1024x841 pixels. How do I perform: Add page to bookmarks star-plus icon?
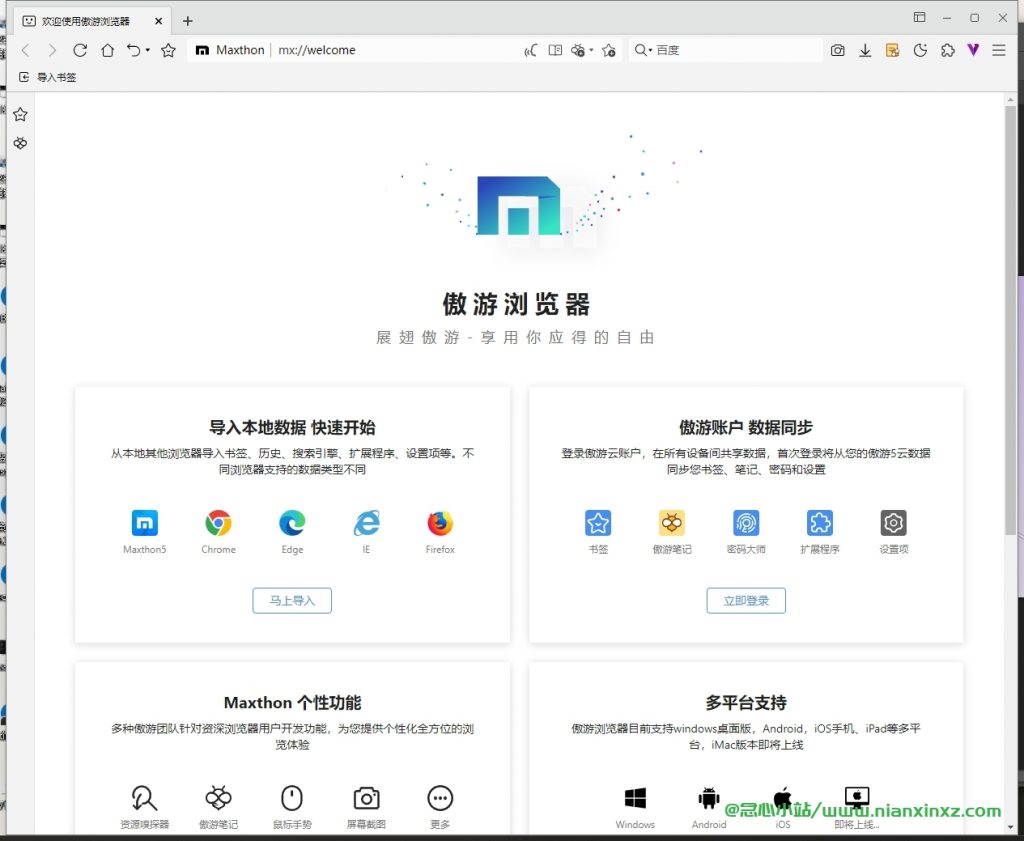click(609, 50)
